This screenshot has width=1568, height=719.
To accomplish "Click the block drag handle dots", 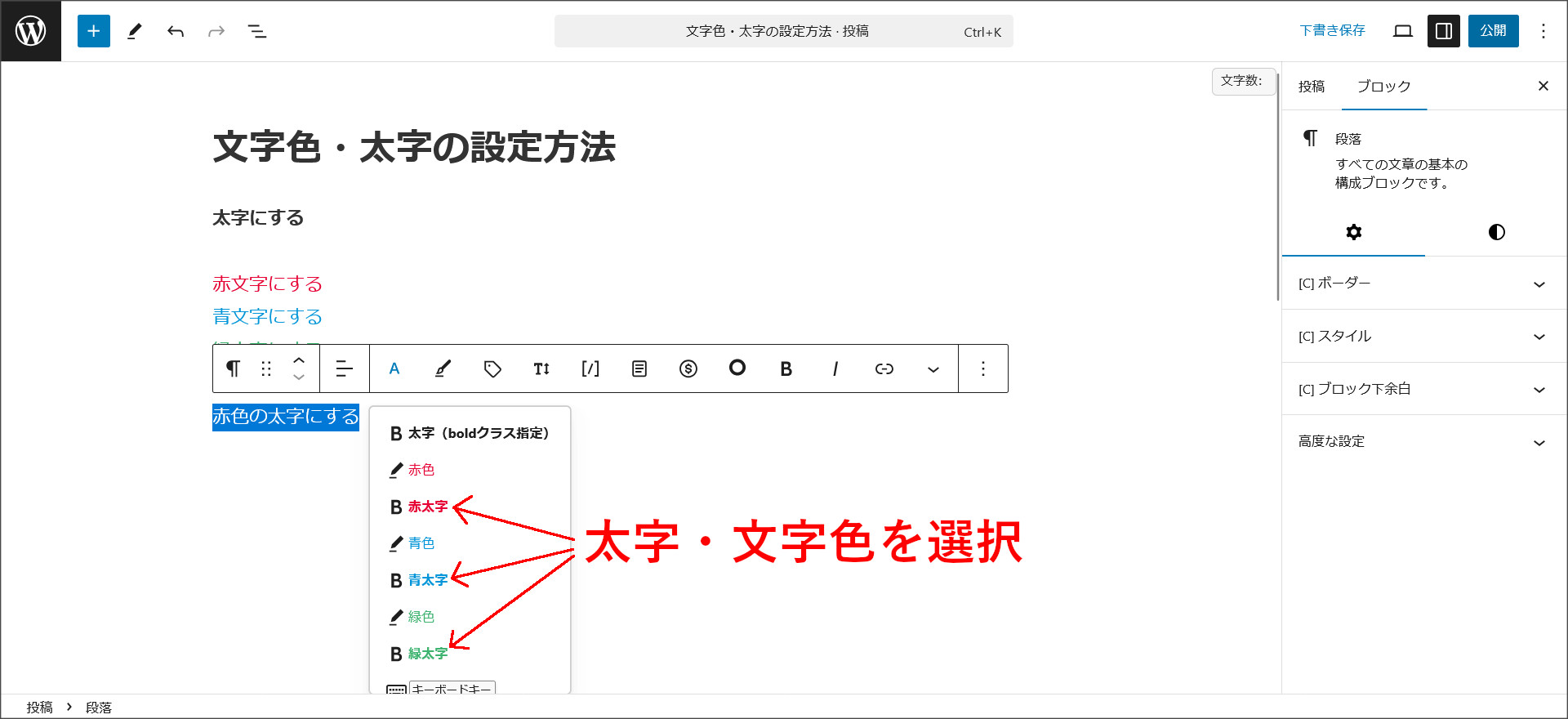I will pyautogui.click(x=266, y=368).
